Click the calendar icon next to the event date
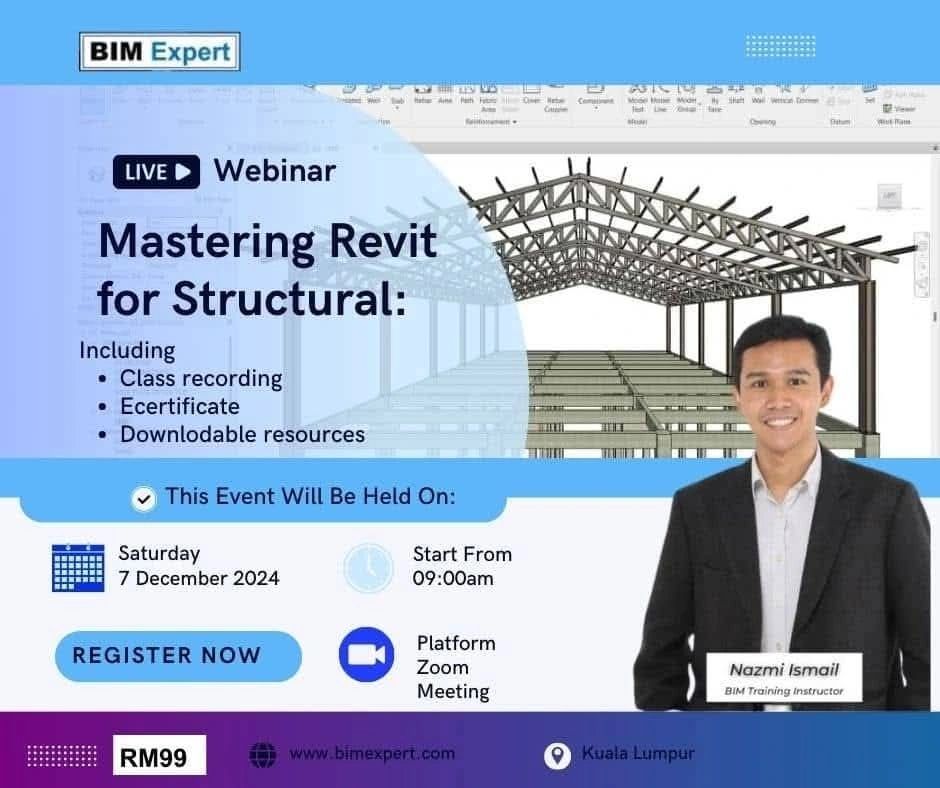940x788 pixels. click(x=76, y=567)
